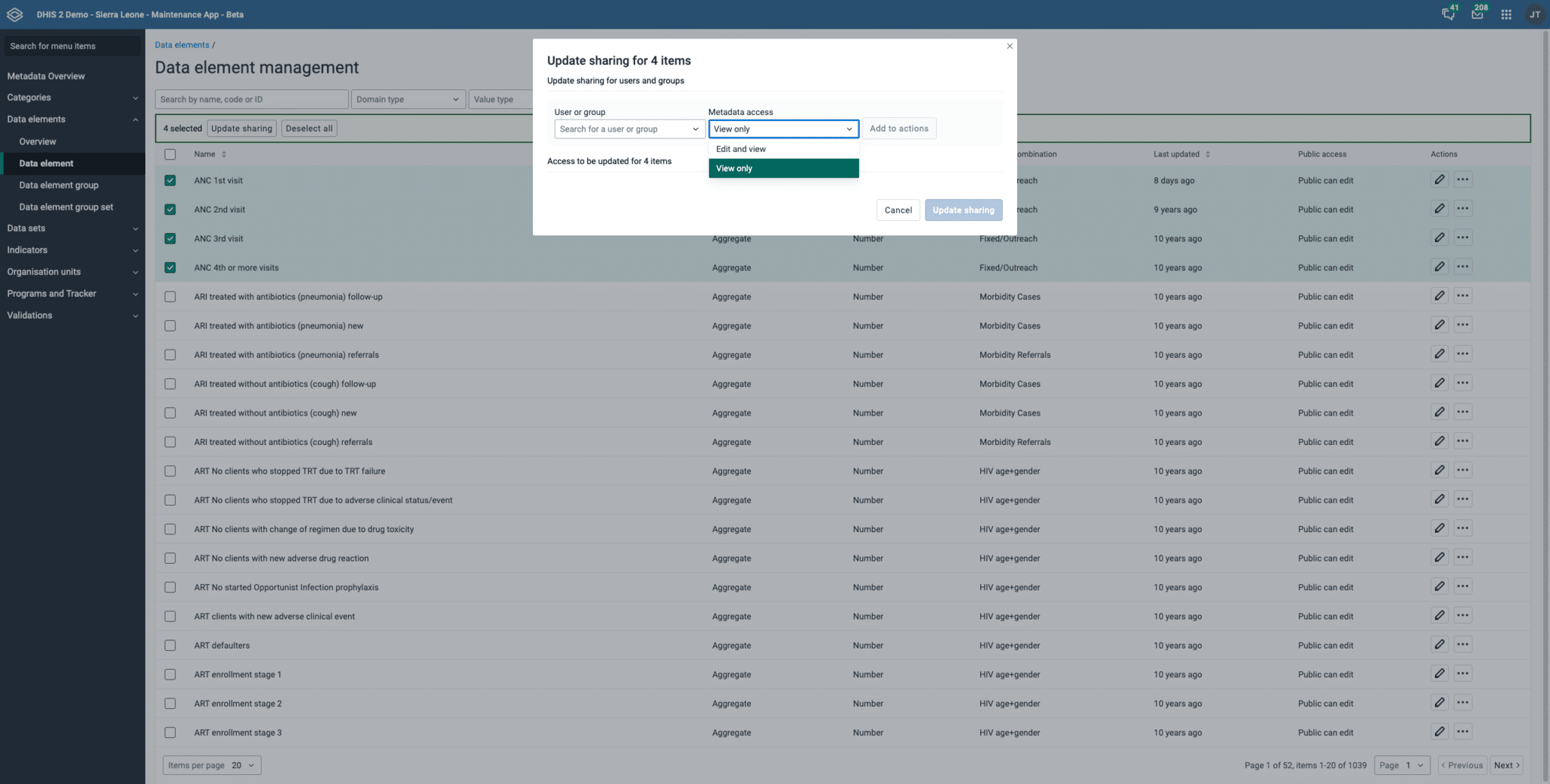Toggle the select-all checkbox in table header

170,154
